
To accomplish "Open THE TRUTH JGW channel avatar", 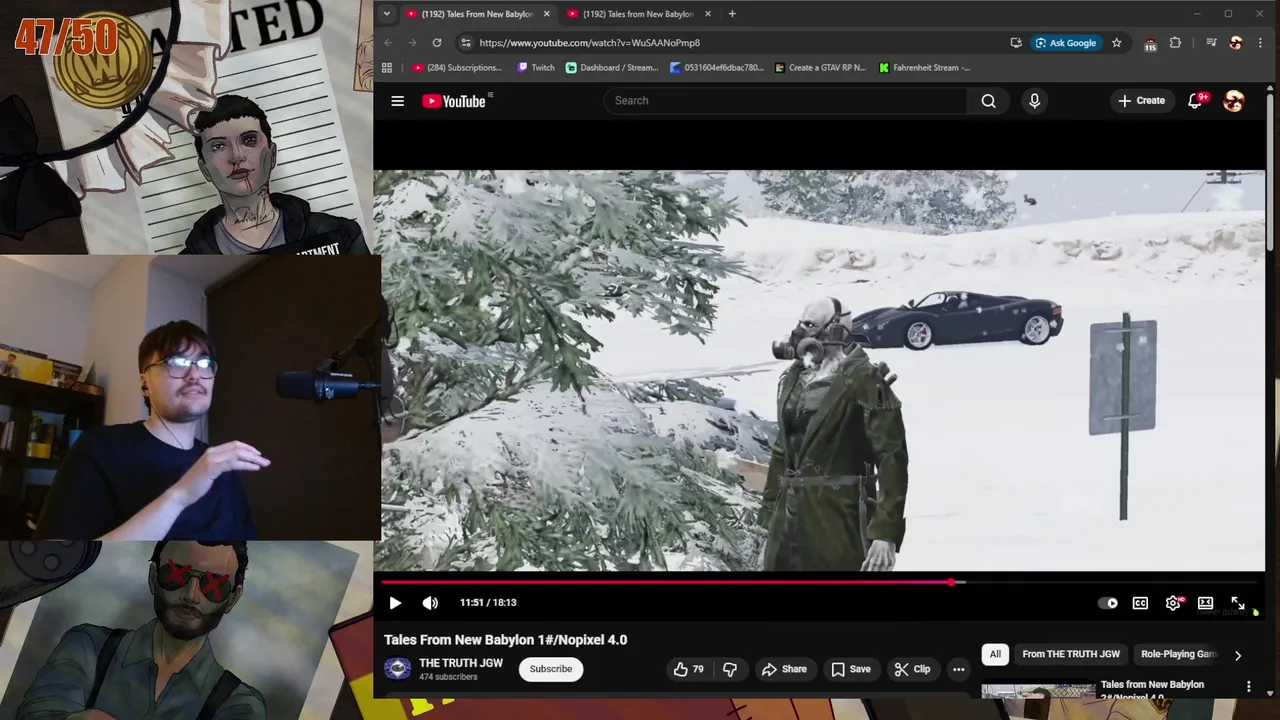I will (x=398, y=669).
